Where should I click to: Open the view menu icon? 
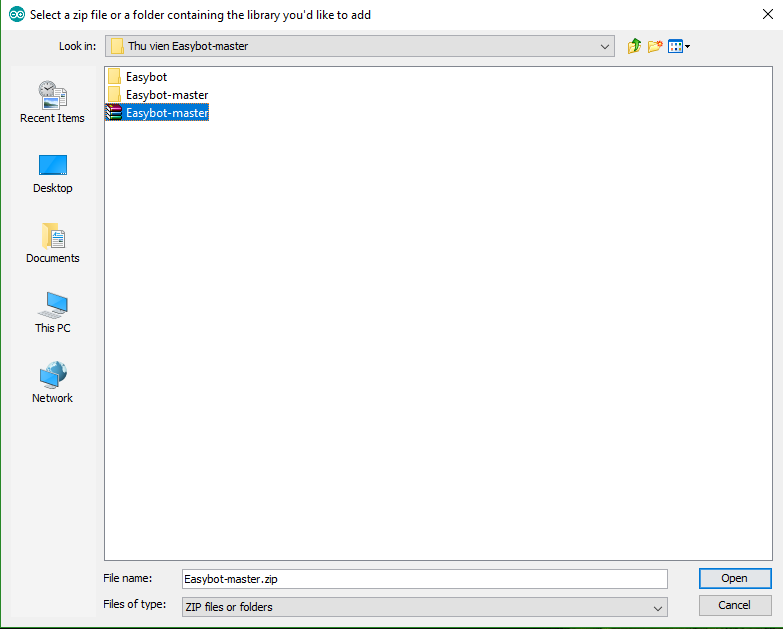(679, 46)
